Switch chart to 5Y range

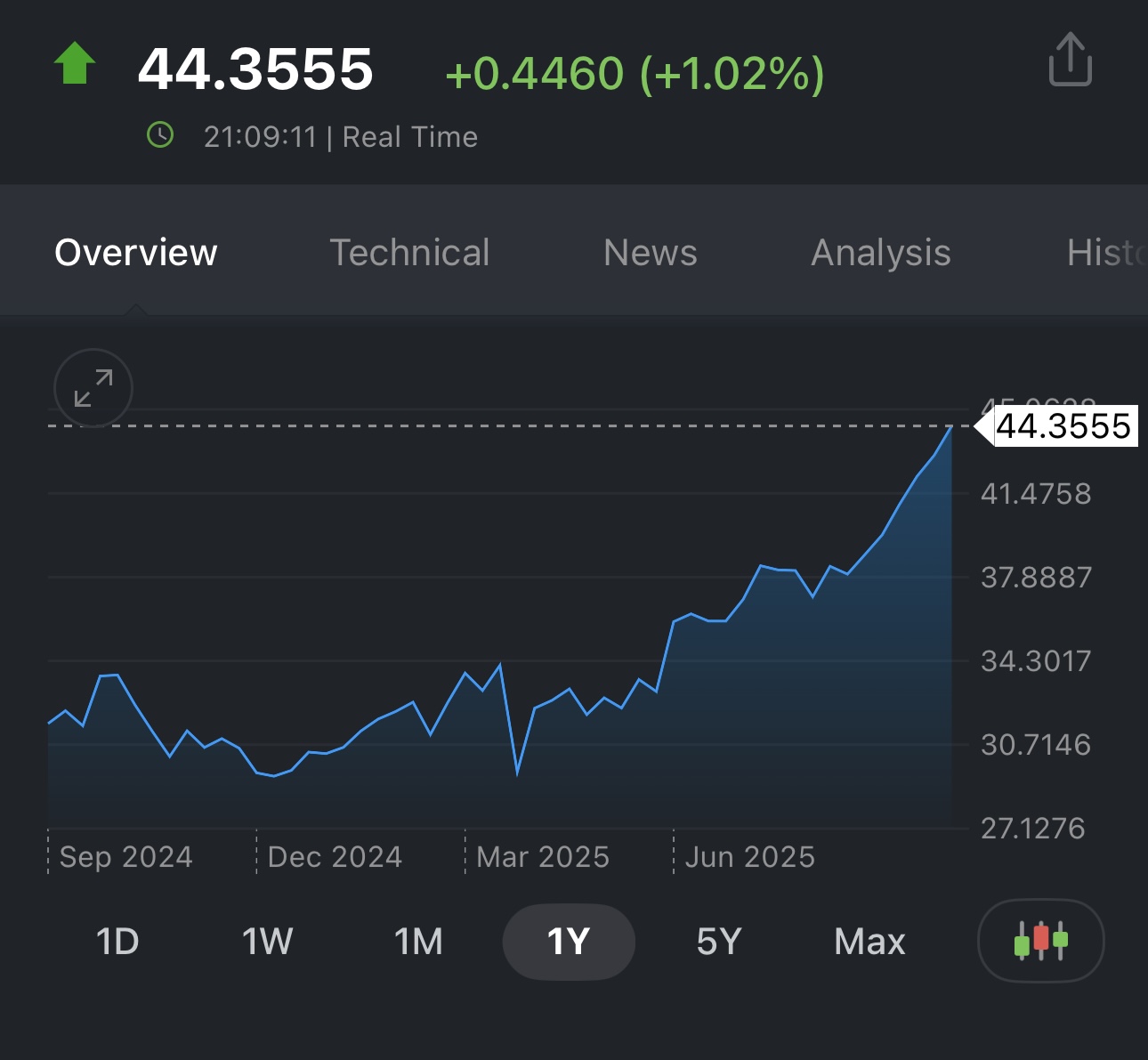tap(719, 942)
